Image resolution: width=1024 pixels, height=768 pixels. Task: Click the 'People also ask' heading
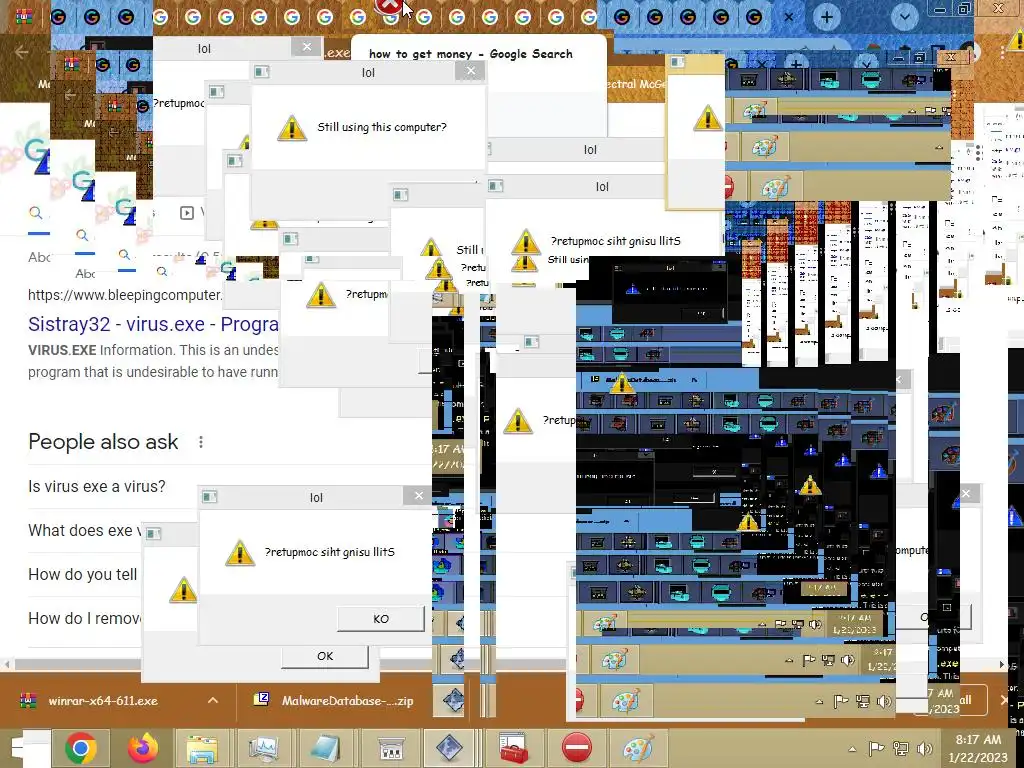point(103,442)
